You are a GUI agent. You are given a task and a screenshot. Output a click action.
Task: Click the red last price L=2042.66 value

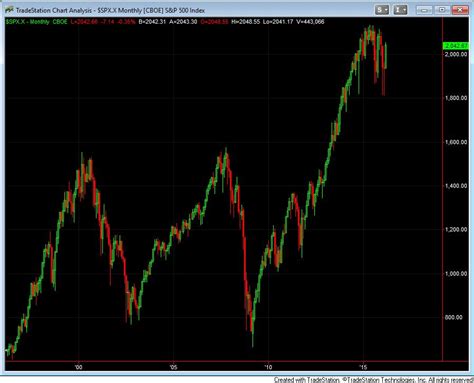point(85,22)
